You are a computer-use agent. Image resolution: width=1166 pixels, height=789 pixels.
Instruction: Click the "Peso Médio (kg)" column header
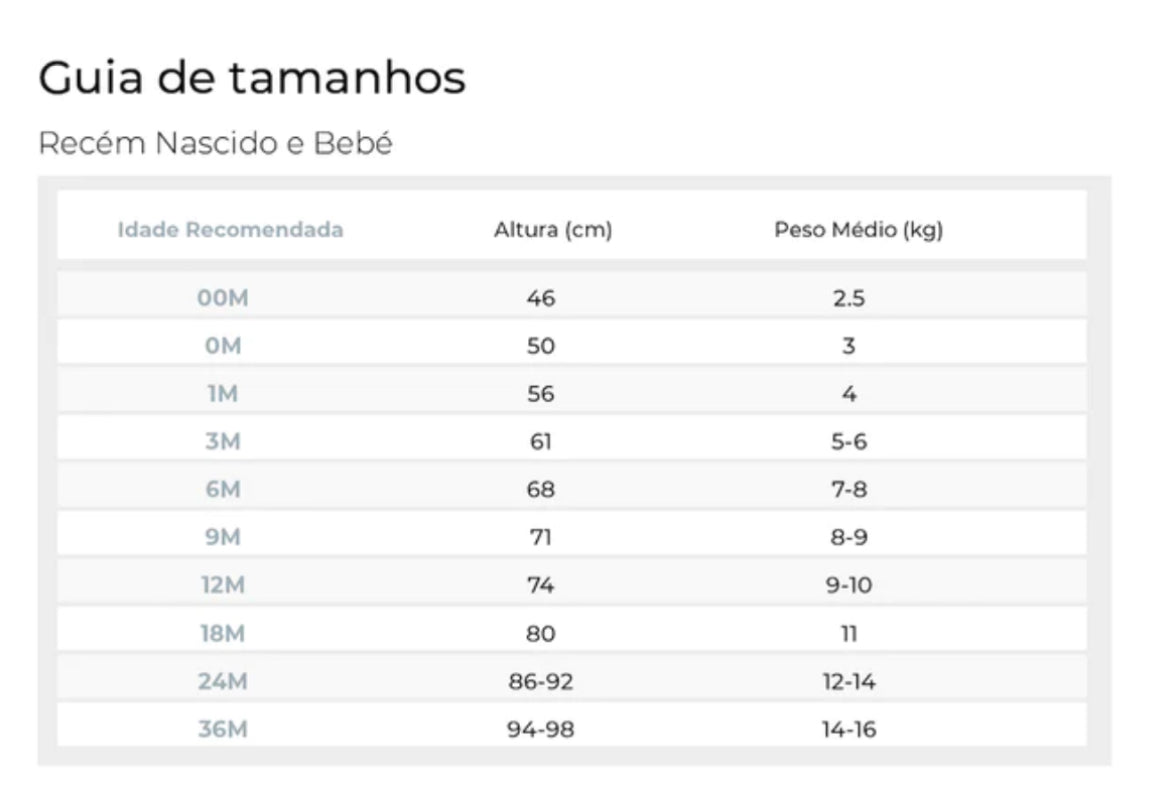pyautogui.click(x=858, y=230)
